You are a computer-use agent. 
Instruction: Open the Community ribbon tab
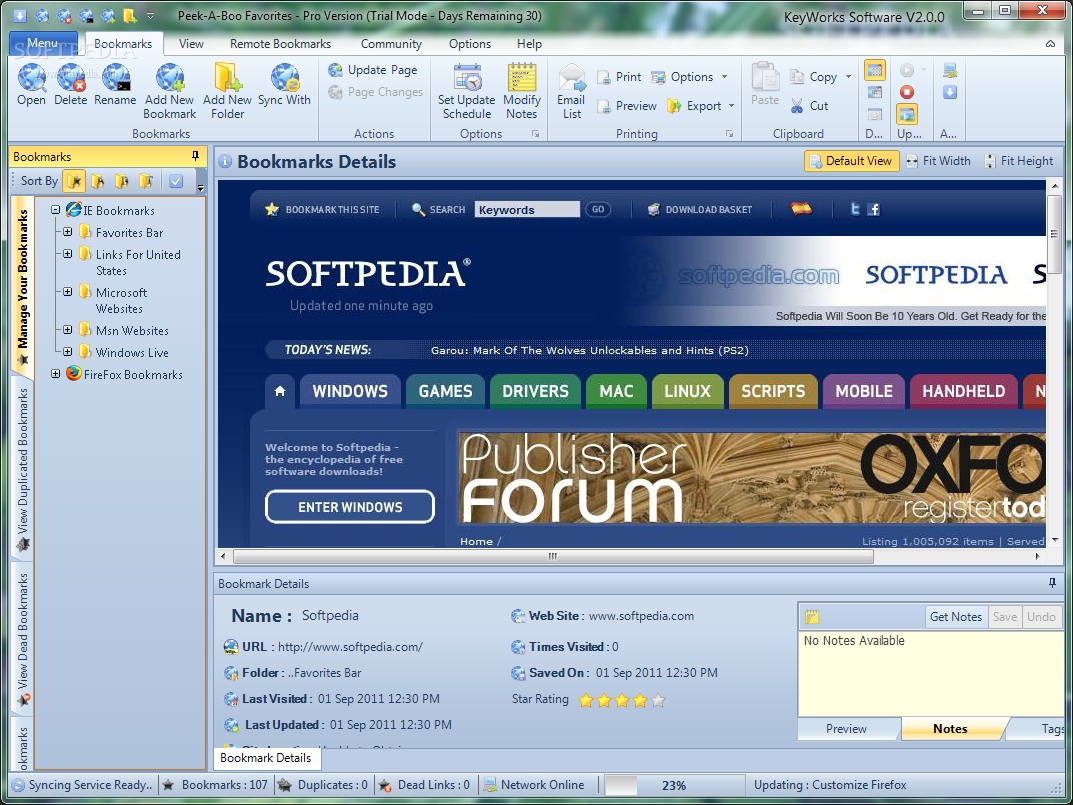(x=391, y=44)
